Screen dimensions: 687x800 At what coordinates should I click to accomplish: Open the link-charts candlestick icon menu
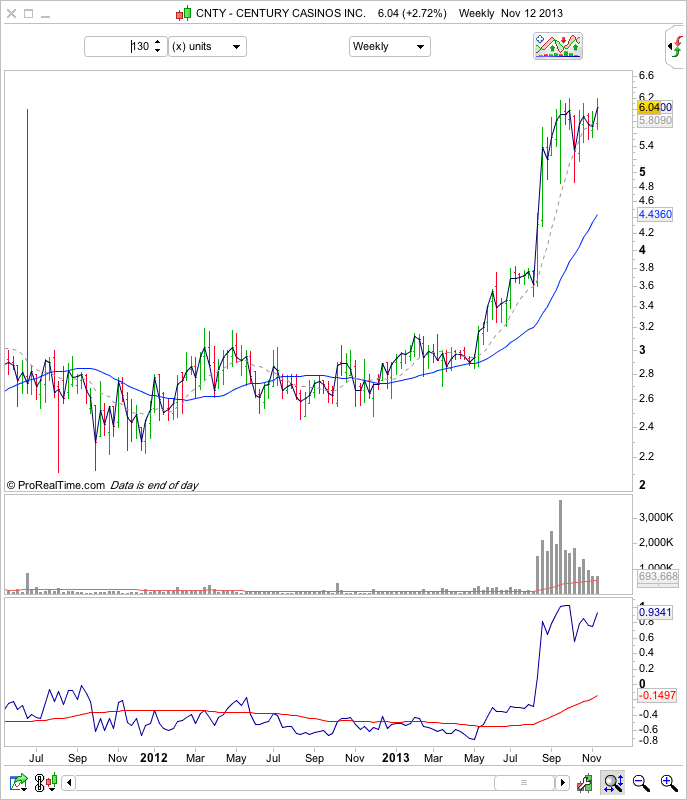coord(45,782)
